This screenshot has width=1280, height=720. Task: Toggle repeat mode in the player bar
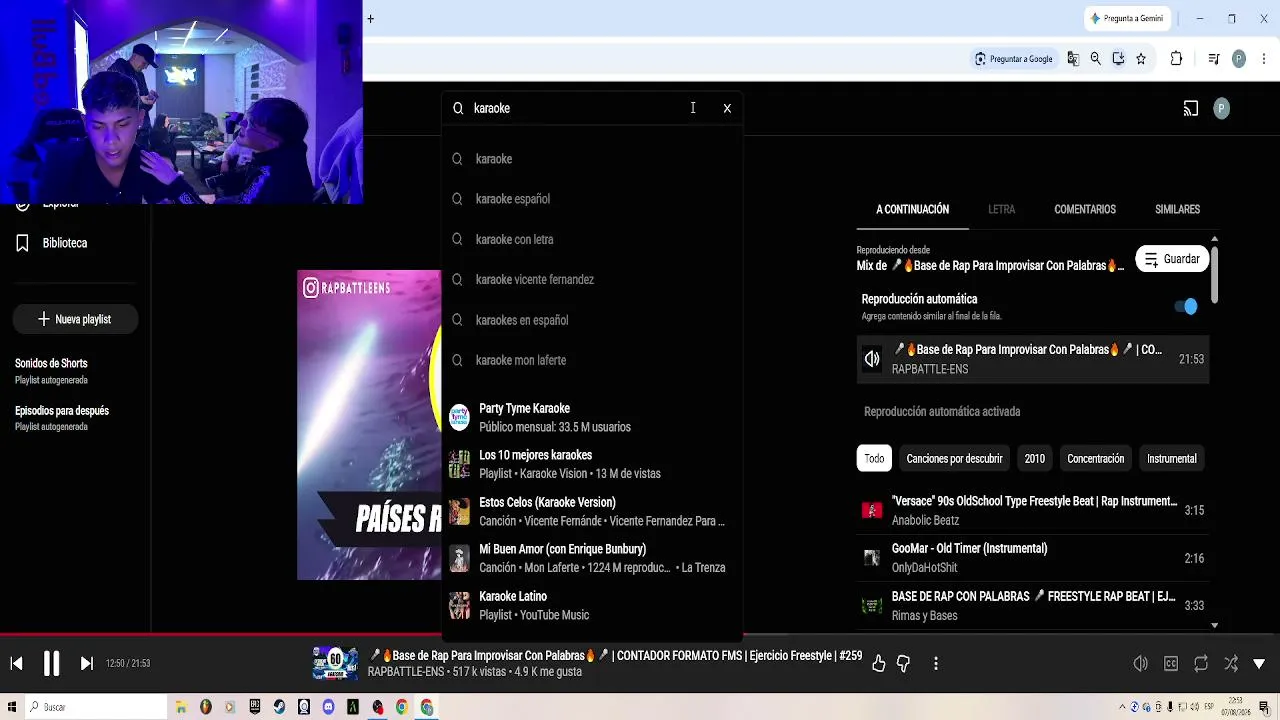click(1201, 664)
